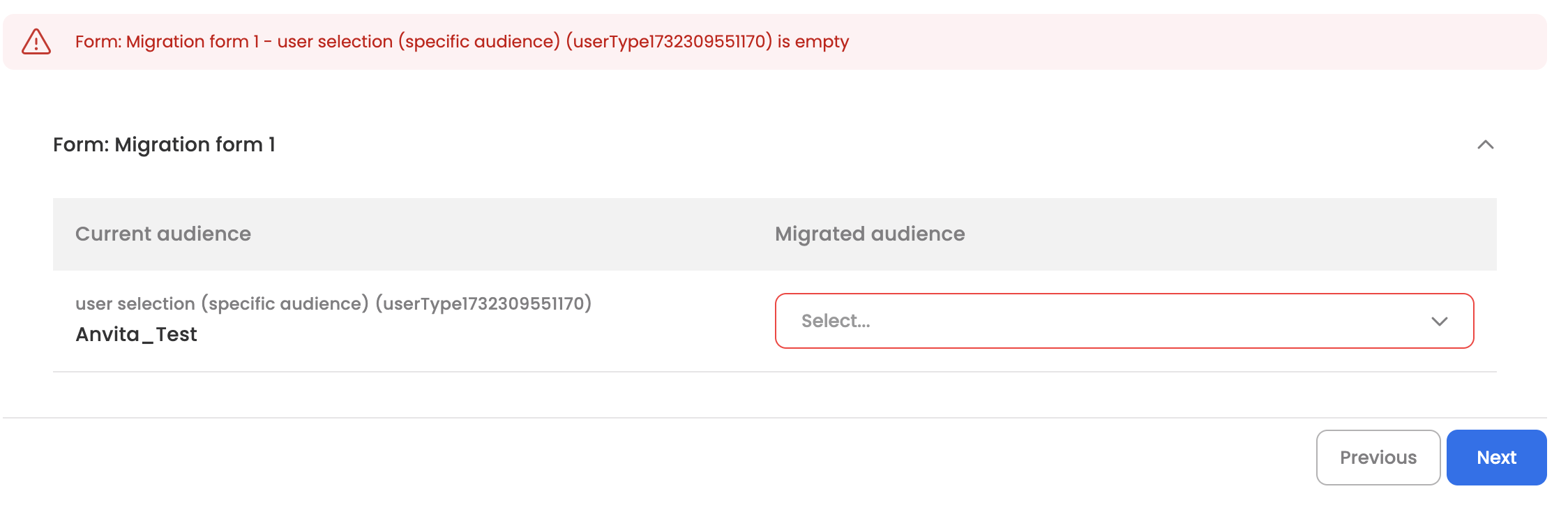
Task: Click the dropdown arrow in Select field
Action: (x=1439, y=322)
